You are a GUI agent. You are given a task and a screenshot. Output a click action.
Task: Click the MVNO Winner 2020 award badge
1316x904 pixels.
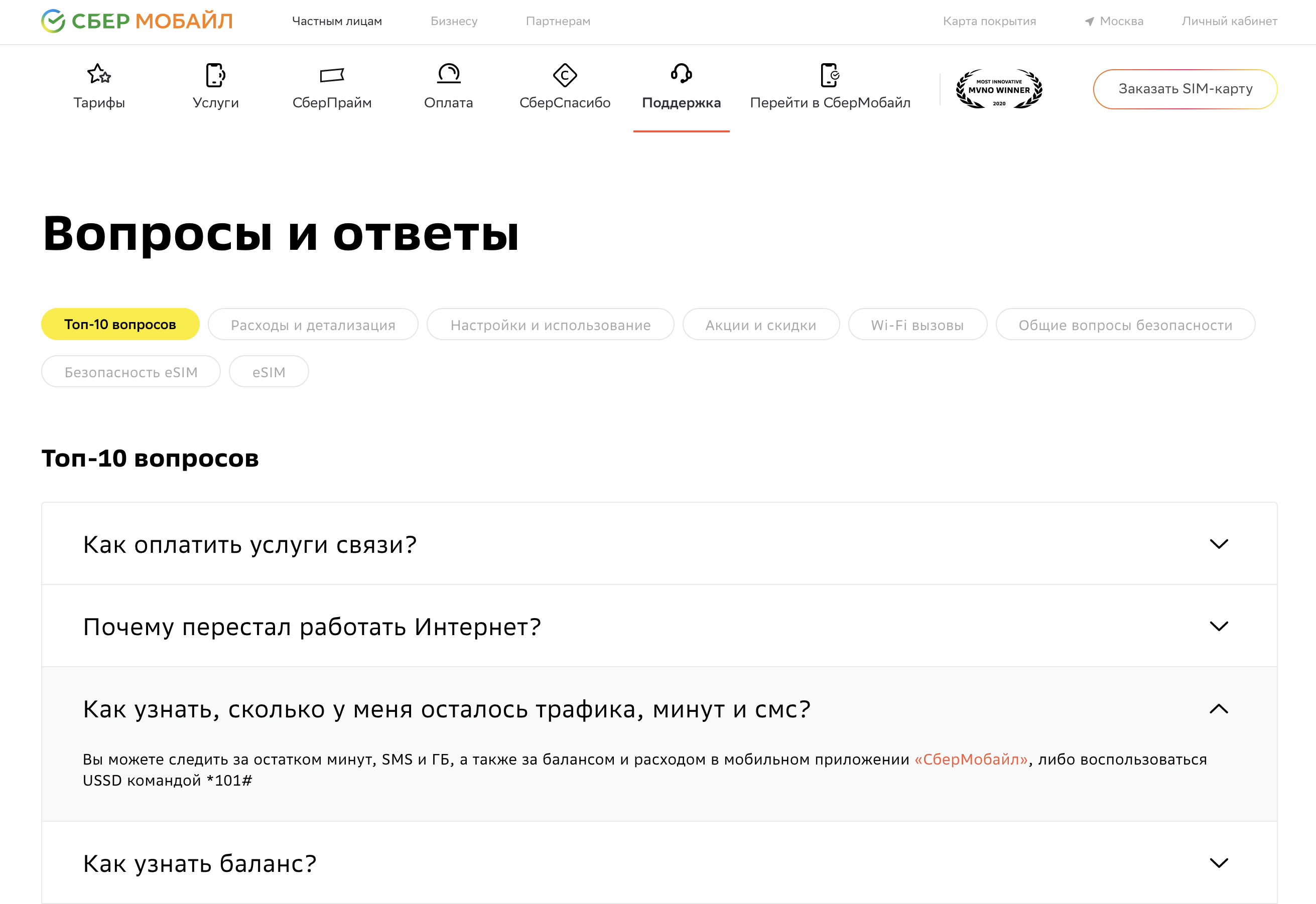(x=999, y=89)
